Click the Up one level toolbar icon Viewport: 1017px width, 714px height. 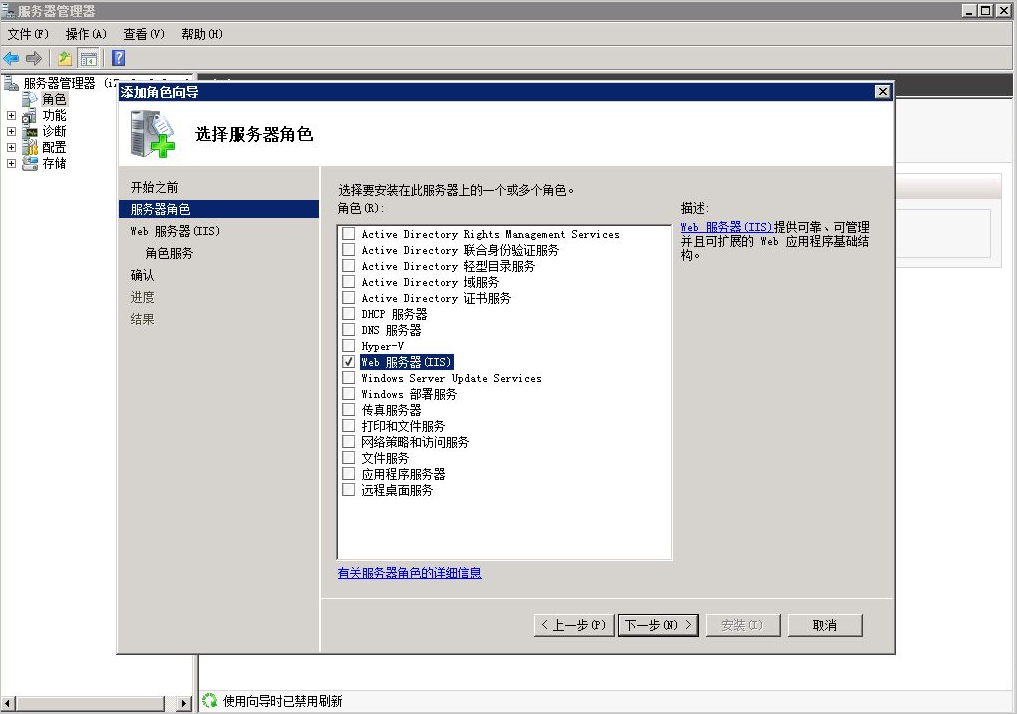coord(64,58)
